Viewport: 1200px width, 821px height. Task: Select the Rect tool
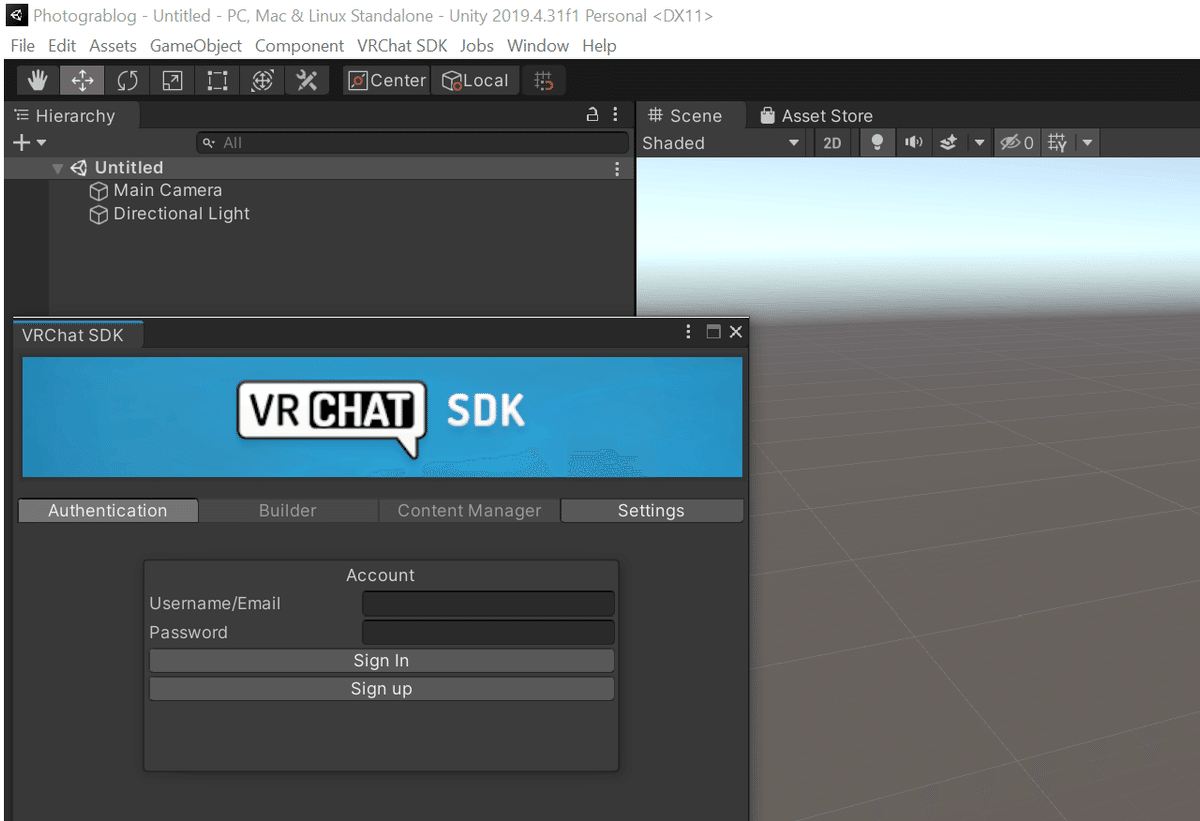point(217,80)
